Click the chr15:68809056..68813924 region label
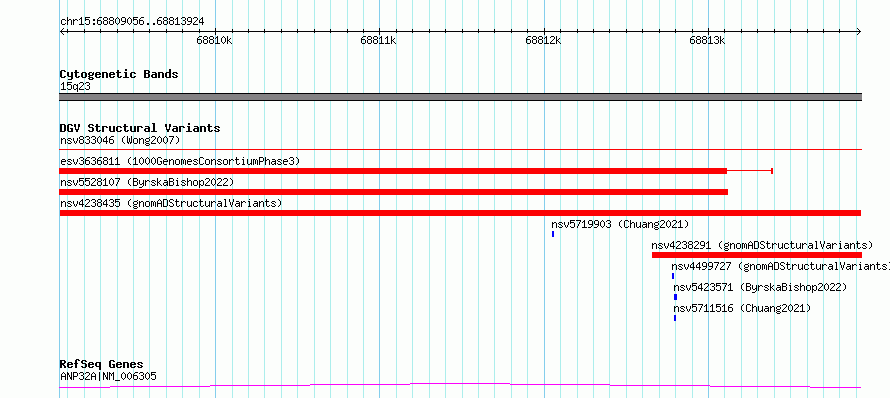Viewport: 890px width, 398px height. tap(132, 22)
